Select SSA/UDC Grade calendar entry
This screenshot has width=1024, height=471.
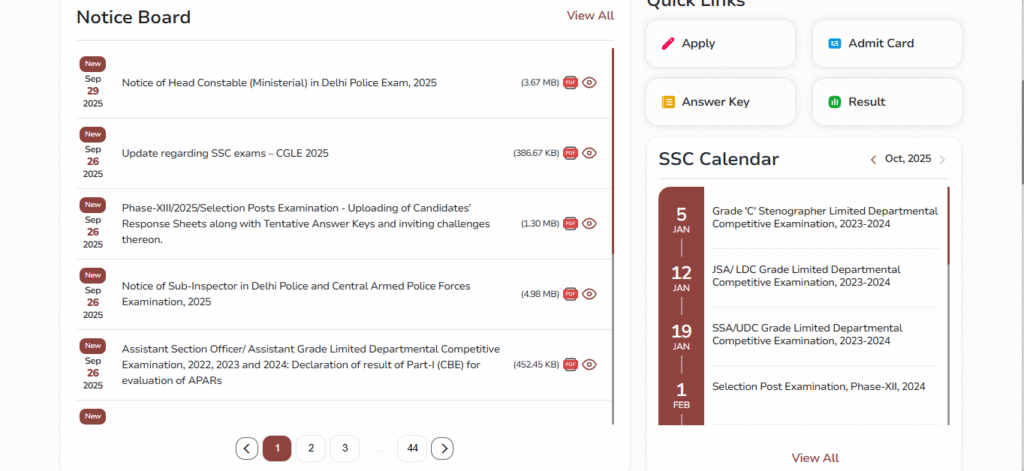807,334
